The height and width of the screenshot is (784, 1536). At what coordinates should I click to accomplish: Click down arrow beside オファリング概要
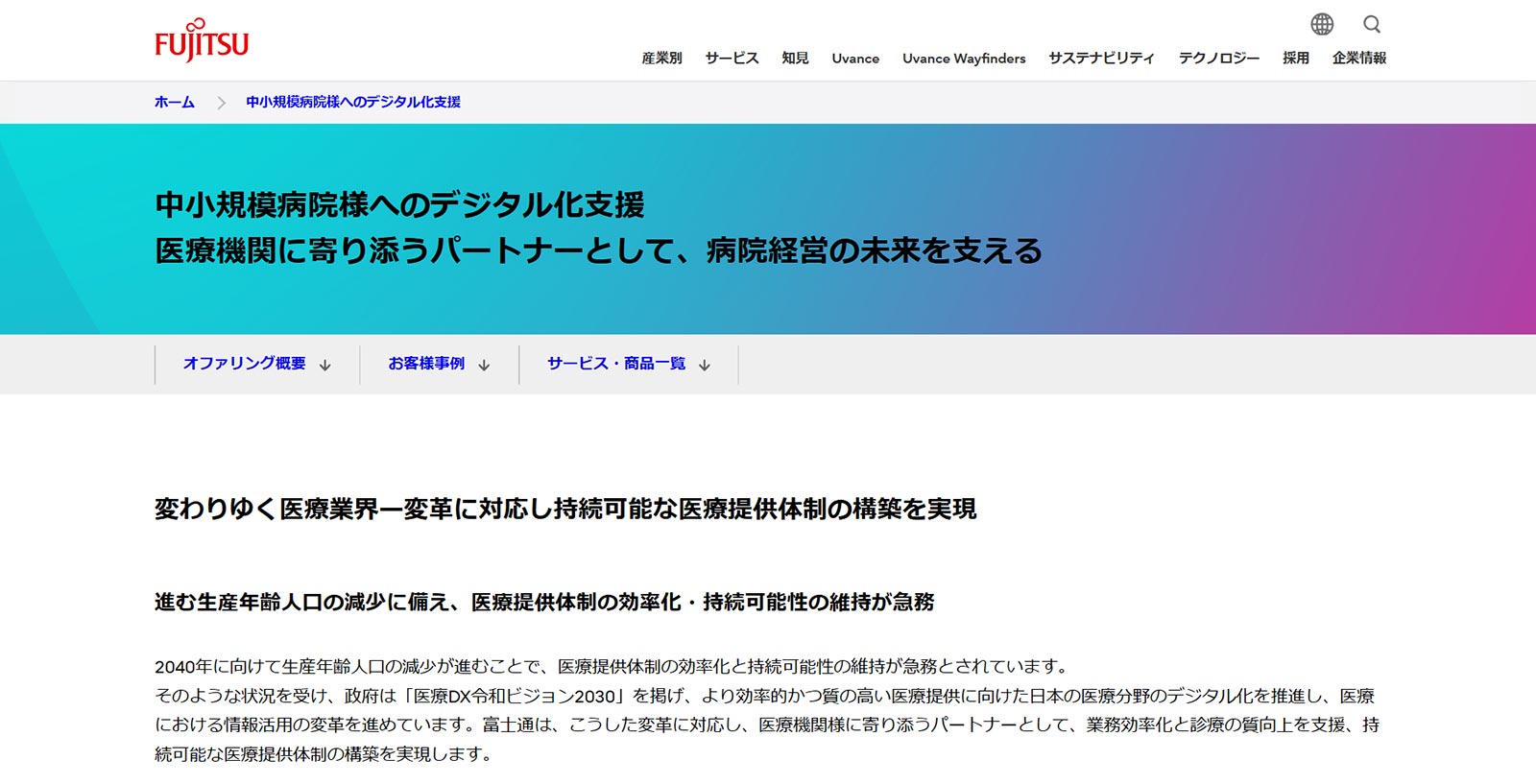(325, 366)
